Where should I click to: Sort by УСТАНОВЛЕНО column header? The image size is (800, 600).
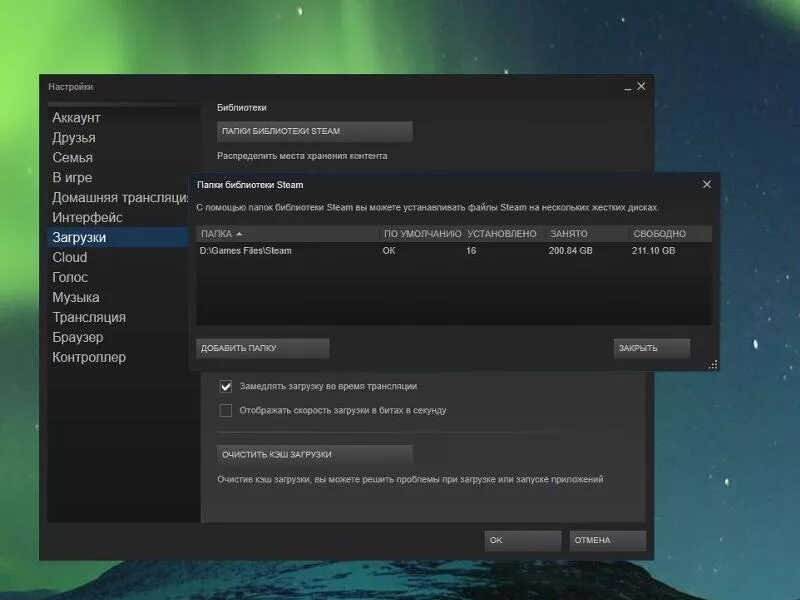click(502, 234)
